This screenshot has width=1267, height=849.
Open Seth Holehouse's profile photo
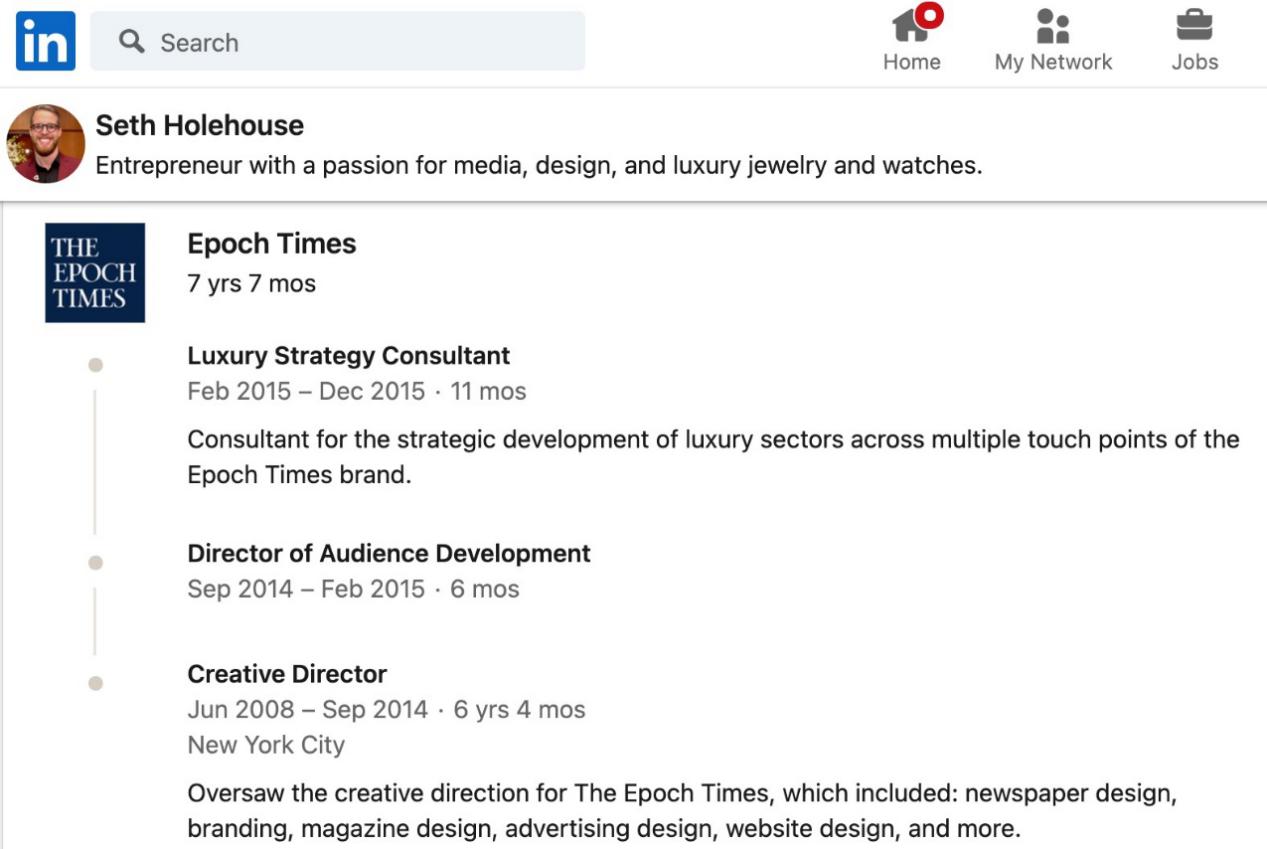tap(45, 144)
